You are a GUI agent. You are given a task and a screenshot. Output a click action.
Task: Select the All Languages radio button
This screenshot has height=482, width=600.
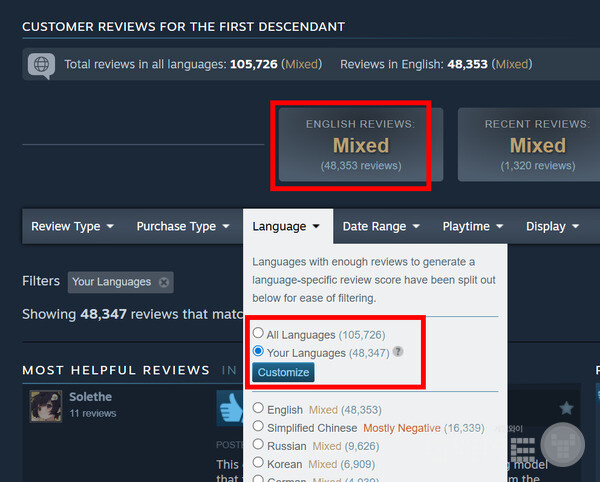259,334
